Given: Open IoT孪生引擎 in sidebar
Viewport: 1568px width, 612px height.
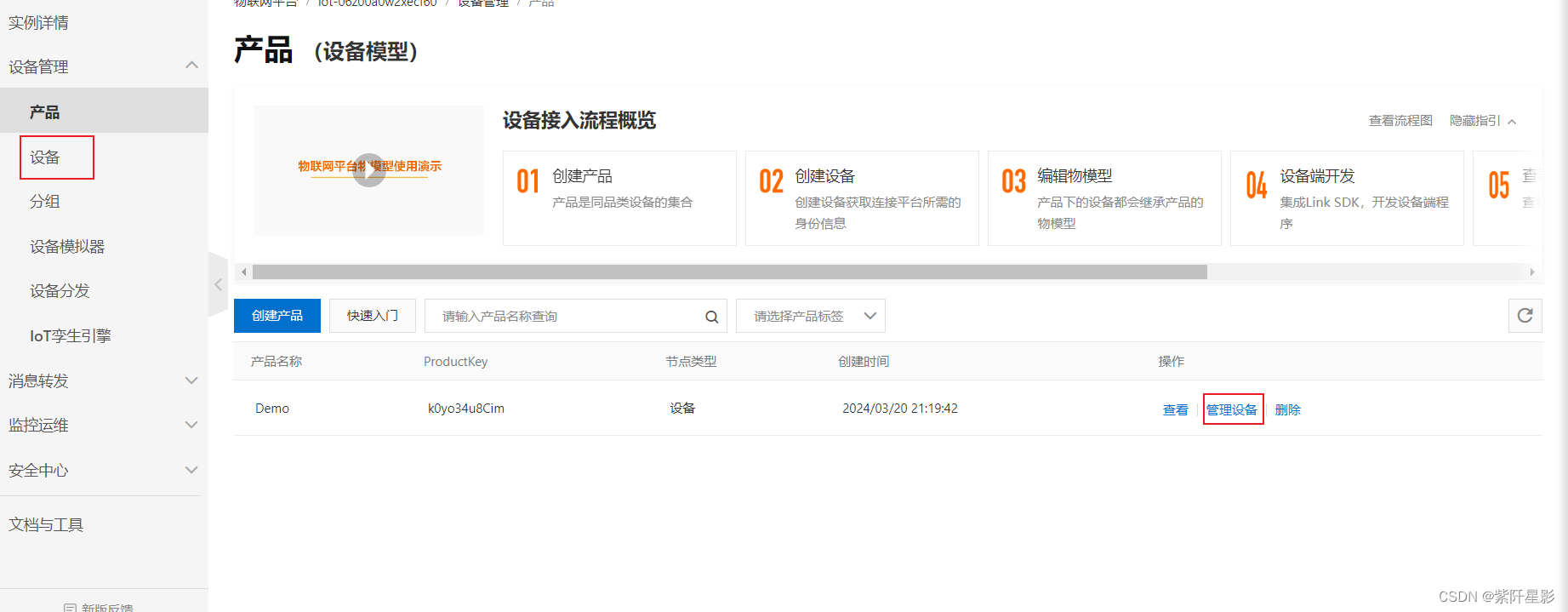Looking at the screenshot, I should point(71,336).
